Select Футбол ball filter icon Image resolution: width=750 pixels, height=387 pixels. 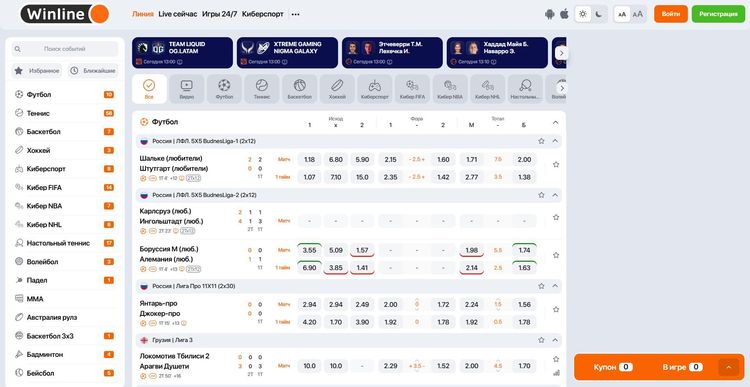tap(224, 89)
